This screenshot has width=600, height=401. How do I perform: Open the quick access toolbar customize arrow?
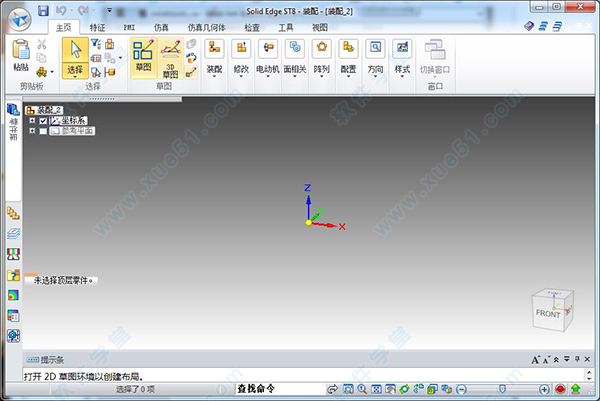point(109,10)
